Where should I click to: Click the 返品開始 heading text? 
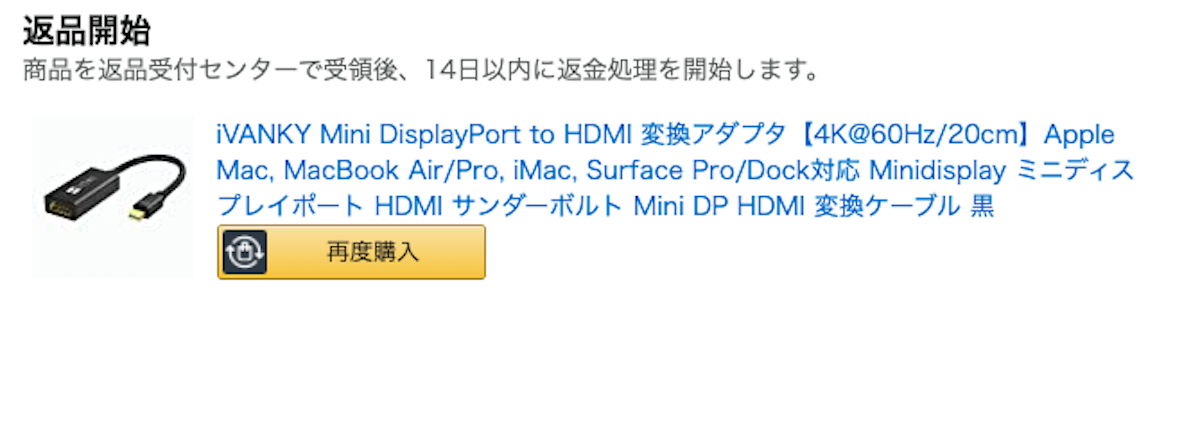(86, 31)
